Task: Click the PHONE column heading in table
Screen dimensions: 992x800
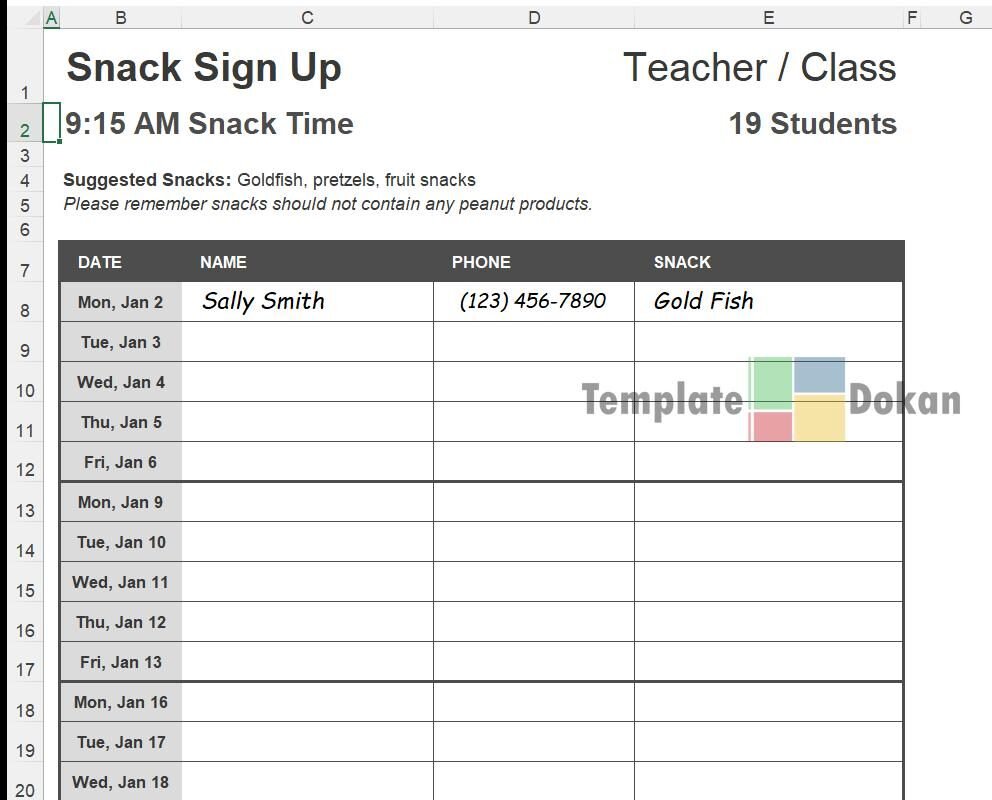Action: 481,262
